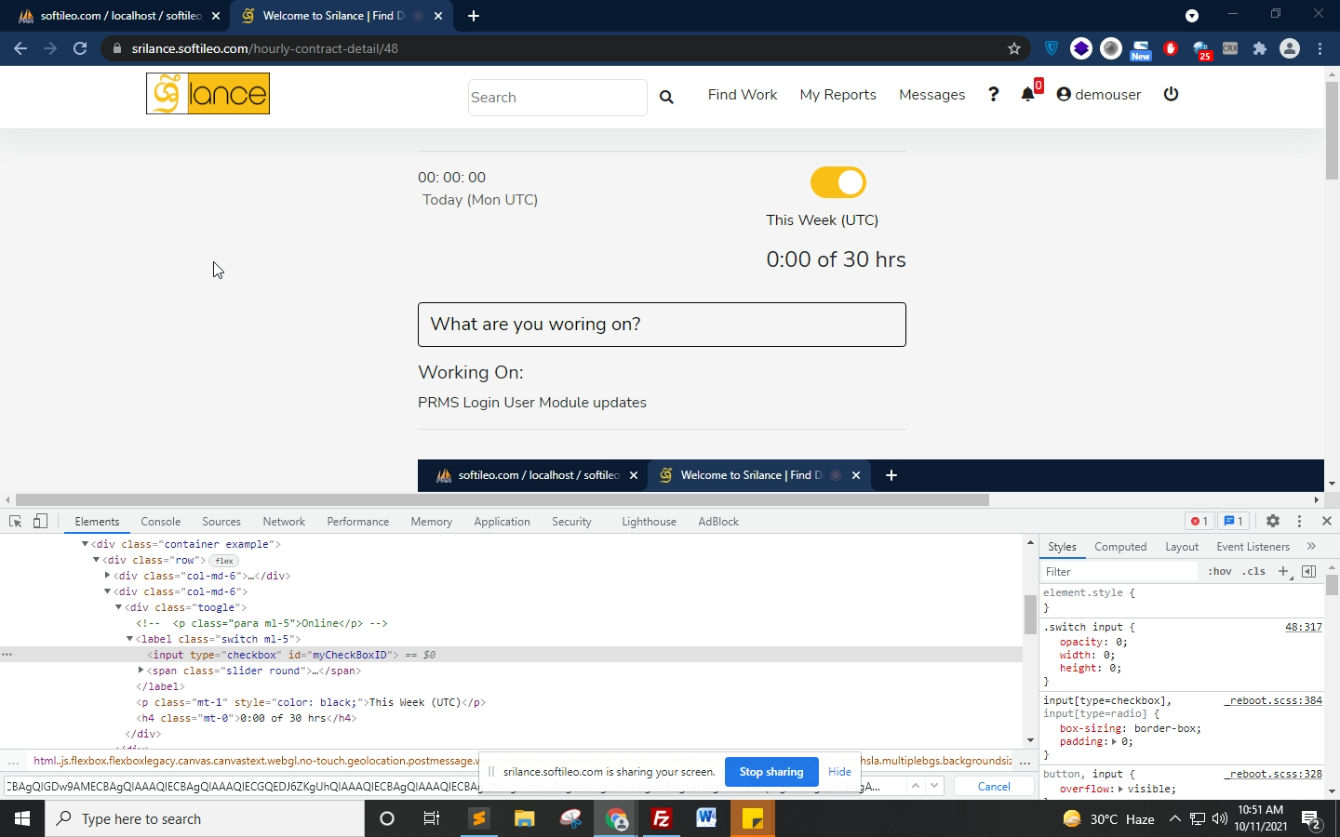
Task: Toggle the .cls class editor button
Action: coord(1253,572)
